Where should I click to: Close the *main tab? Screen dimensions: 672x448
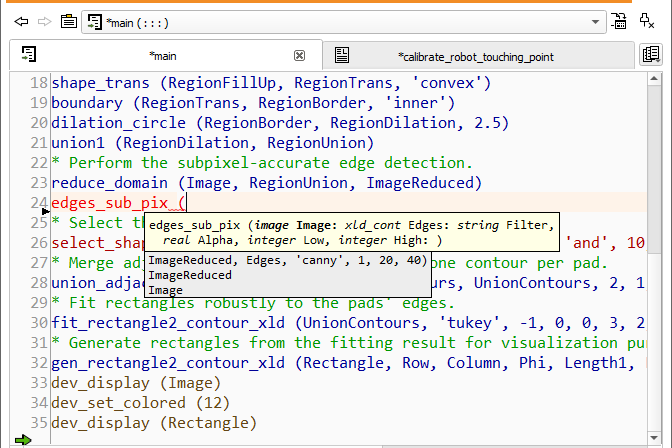click(x=300, y=56)
